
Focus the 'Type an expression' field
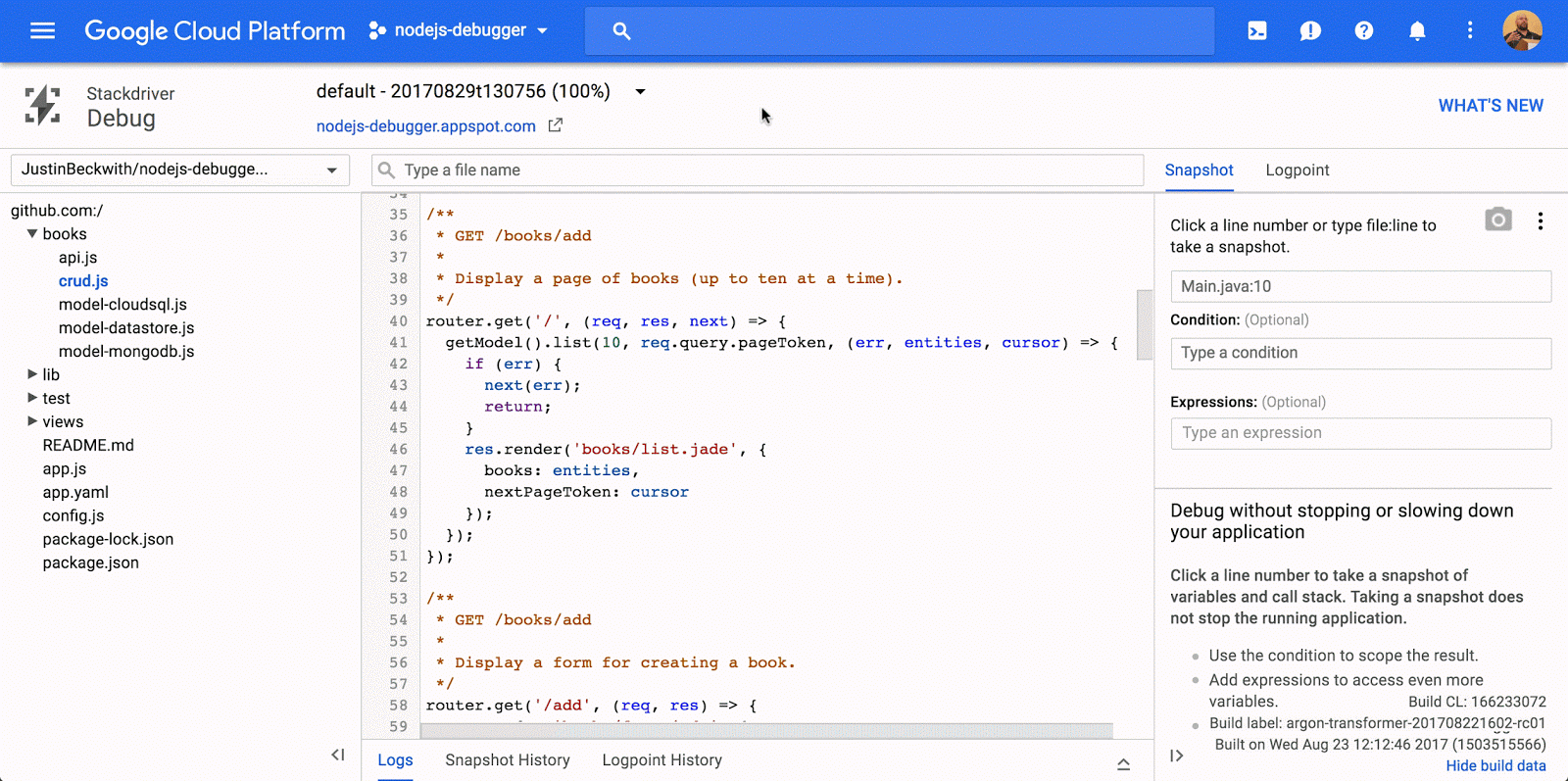pyautogui.click(x=1361, y=433)
